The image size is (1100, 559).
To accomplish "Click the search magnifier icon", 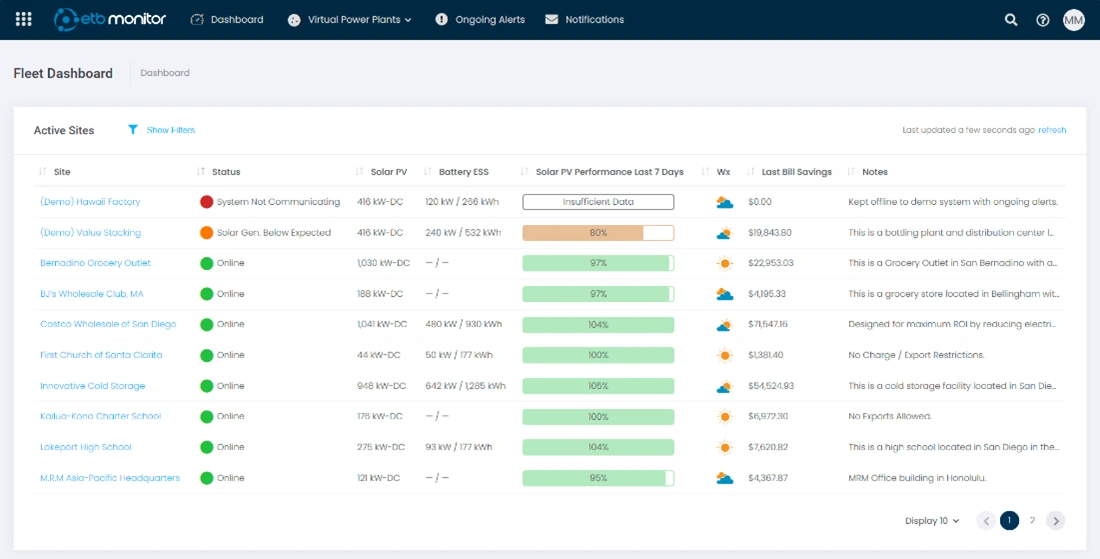I will tap(1011, 20).
